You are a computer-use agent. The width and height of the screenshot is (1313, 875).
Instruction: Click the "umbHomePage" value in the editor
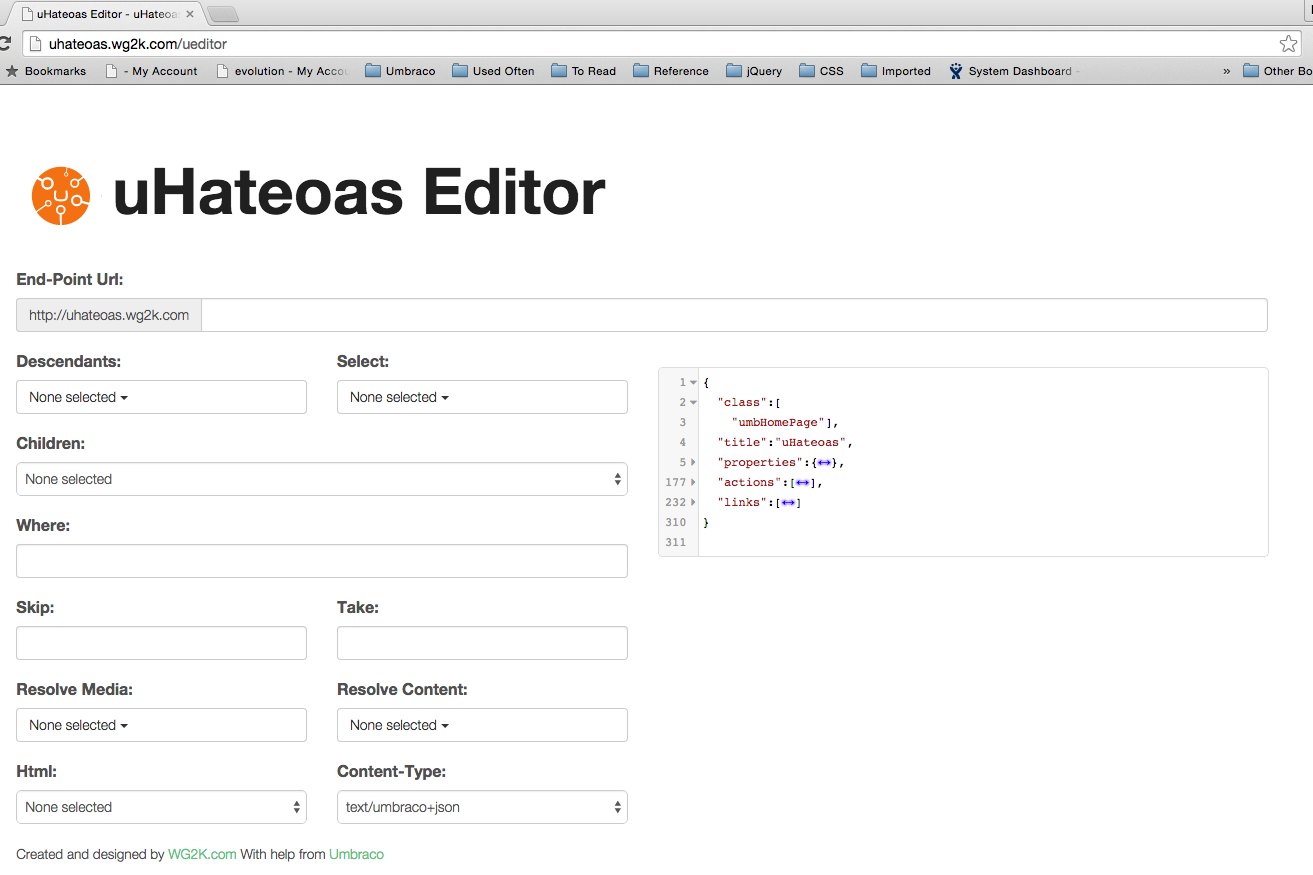coord(778,422)
